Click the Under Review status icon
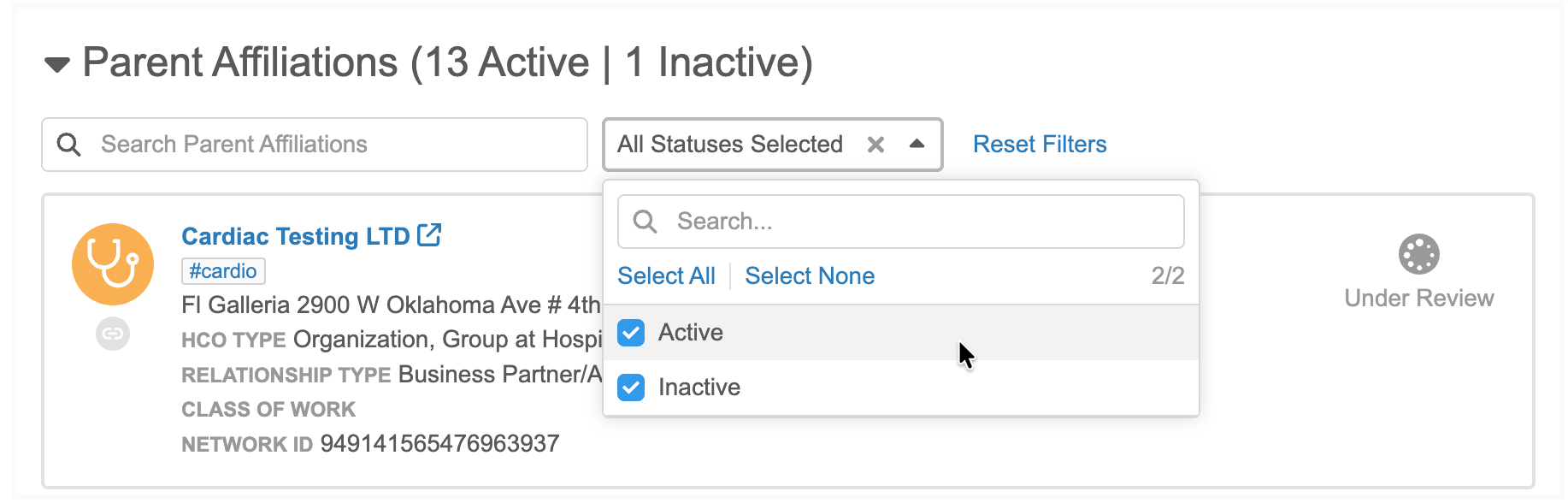 (x=1418, y=254)
